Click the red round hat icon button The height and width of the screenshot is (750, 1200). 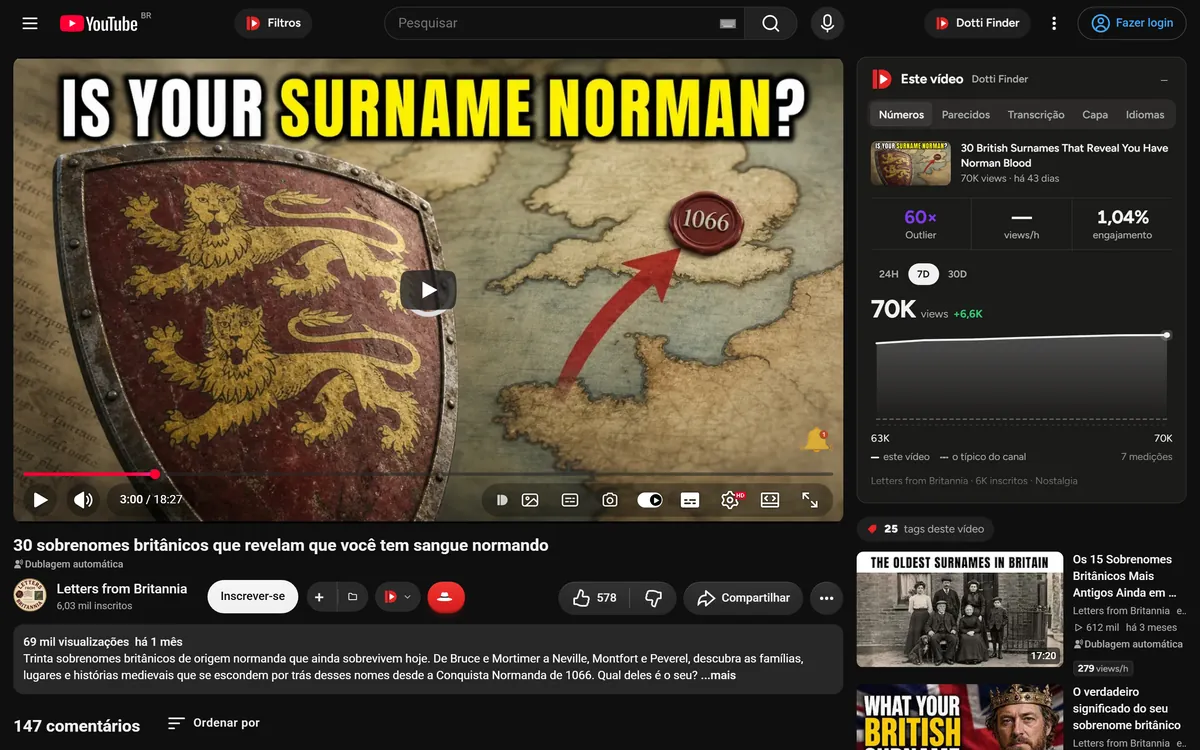(x=446, y=597)
